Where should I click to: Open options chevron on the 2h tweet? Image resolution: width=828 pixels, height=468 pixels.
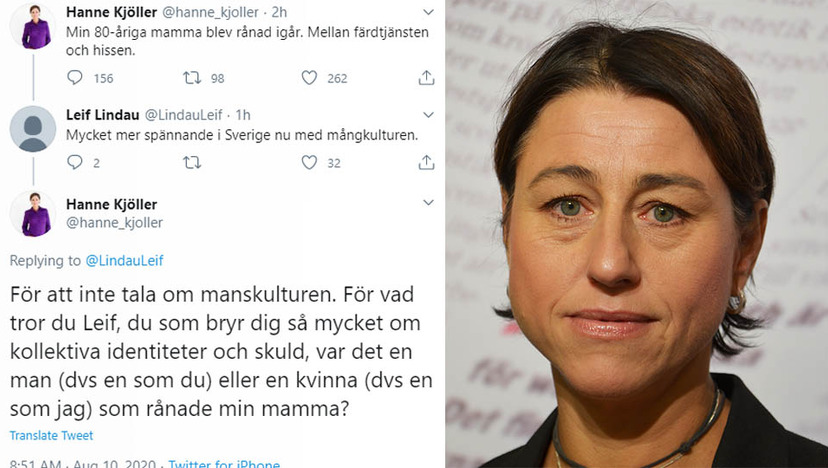point(428,12)
